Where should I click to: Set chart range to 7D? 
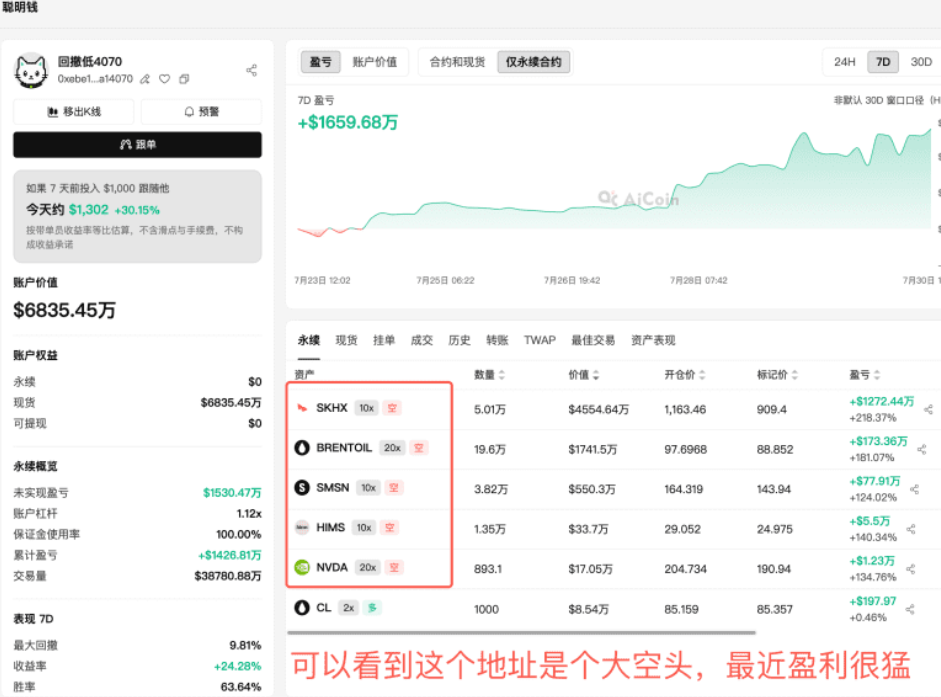(883, 62)
